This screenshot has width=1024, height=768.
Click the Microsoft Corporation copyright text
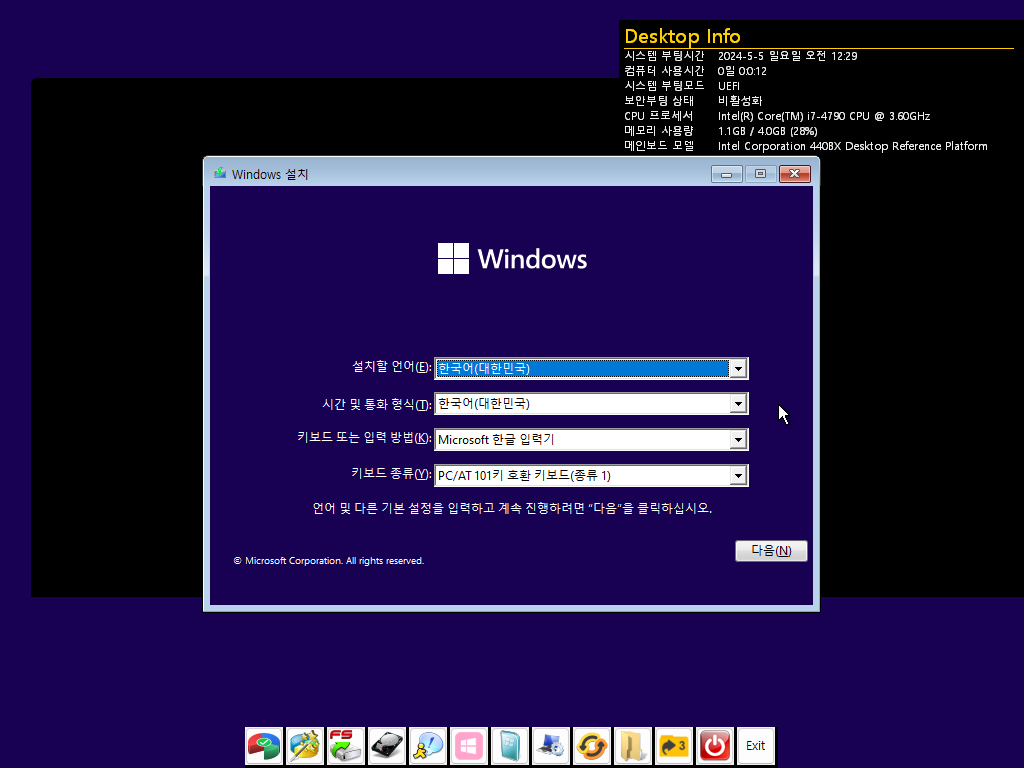point(329,560)
